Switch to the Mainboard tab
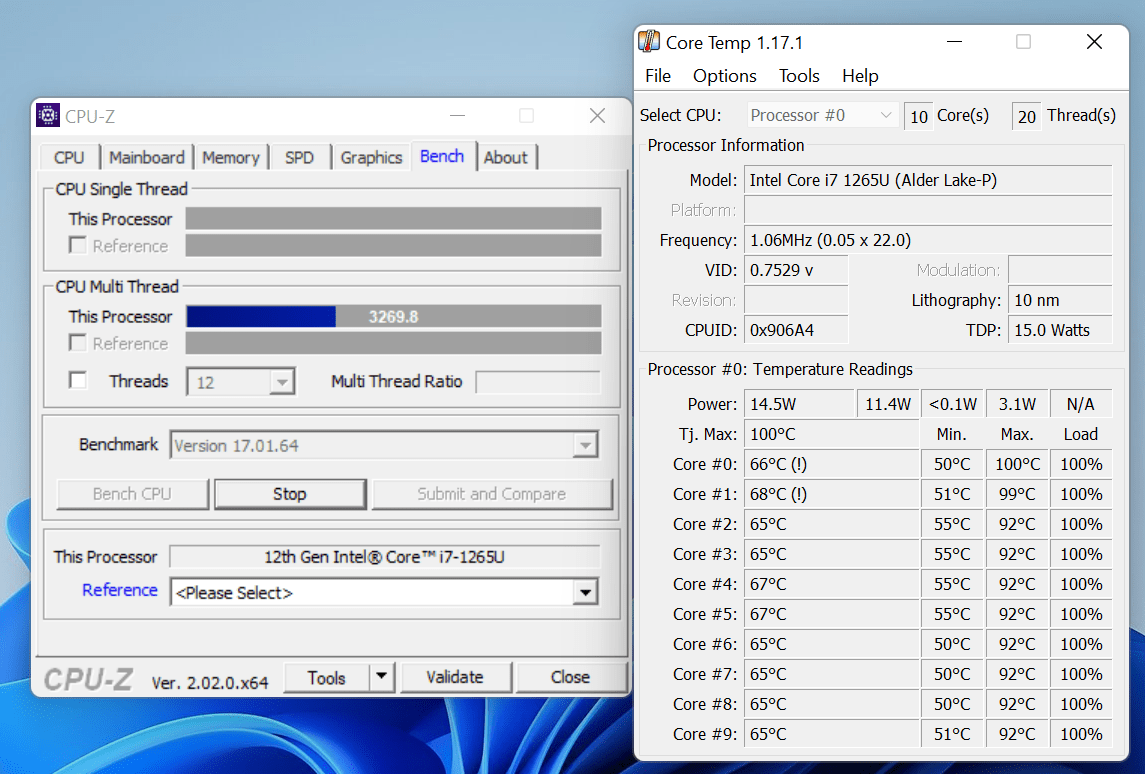This screenshot has width=1145, height=774. 147,158
